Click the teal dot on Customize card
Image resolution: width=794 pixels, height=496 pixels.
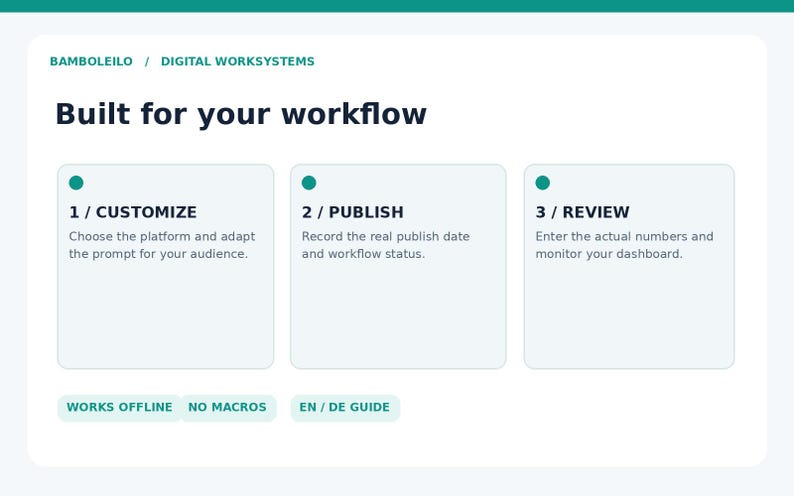coord(76,183)
